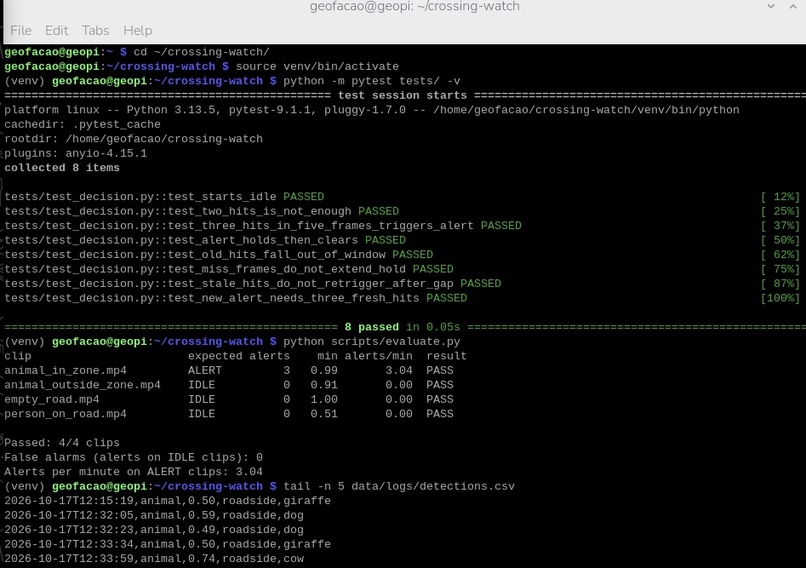Click the 'source venv/bin/activate' command
Image resolution: width=806 pixels, height=568 pixels.
[x=317, y=66]
